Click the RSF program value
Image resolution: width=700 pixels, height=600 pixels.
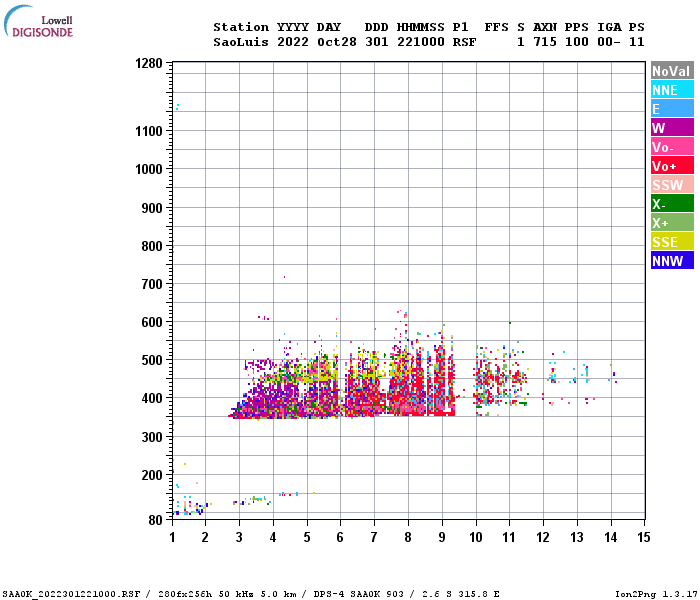point(464,42)
